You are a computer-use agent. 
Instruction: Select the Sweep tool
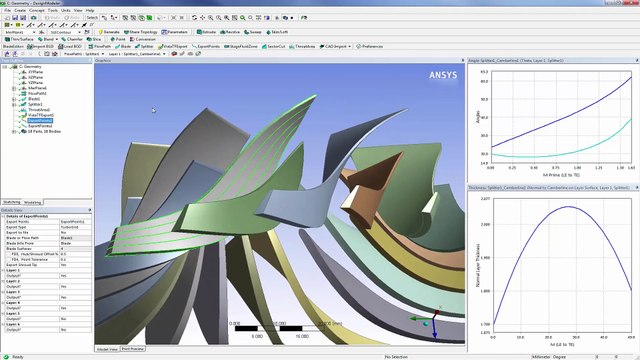pos(253,32)
